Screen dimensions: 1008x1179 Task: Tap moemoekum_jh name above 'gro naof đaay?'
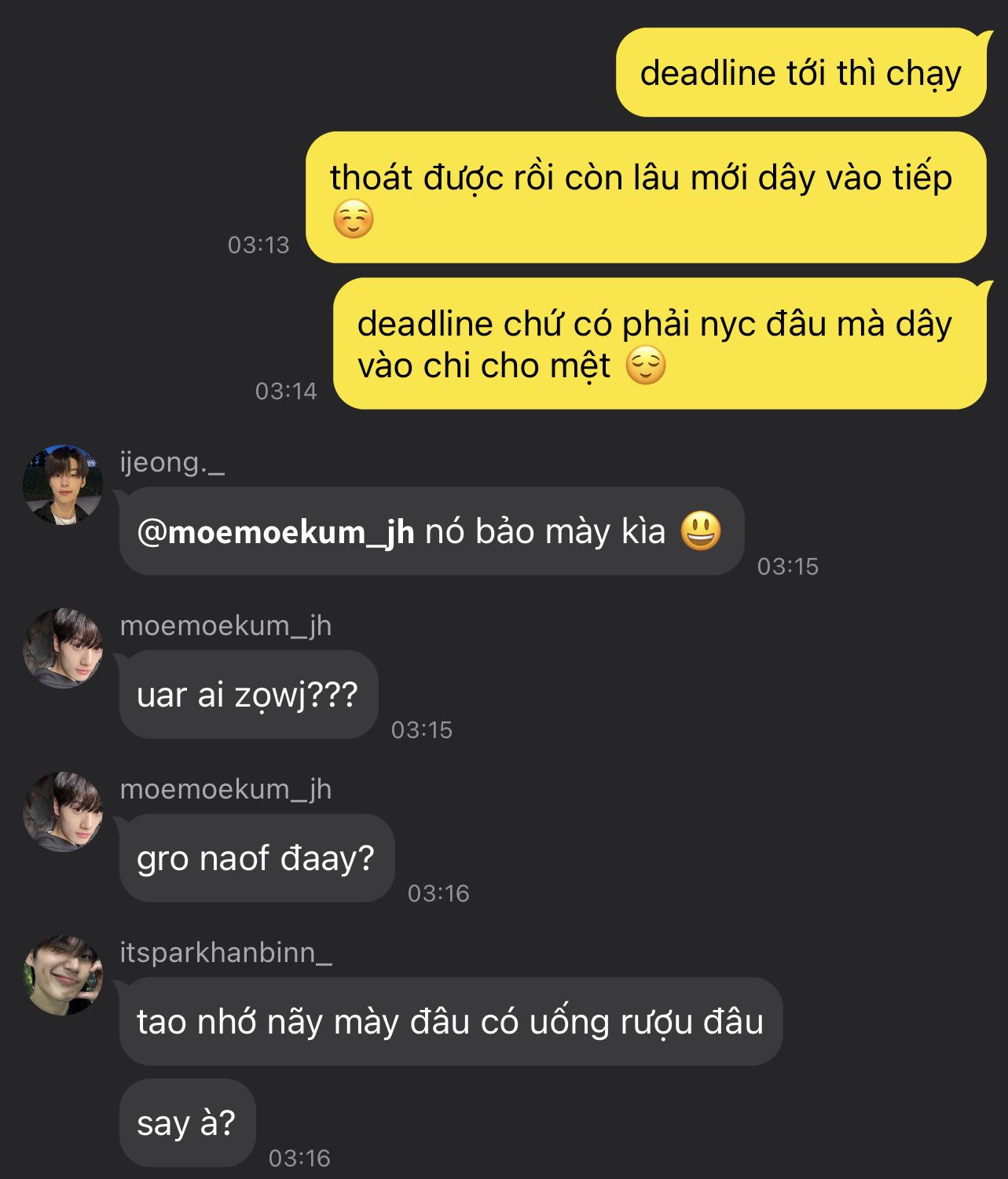(226, 789)
